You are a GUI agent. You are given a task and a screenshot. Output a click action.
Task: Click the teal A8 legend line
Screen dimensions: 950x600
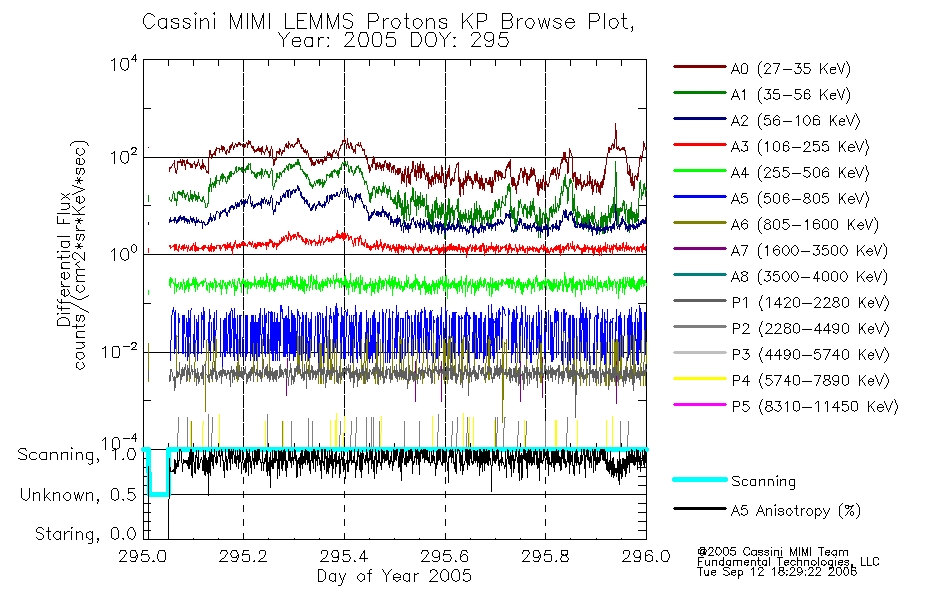tap(699, 275)
